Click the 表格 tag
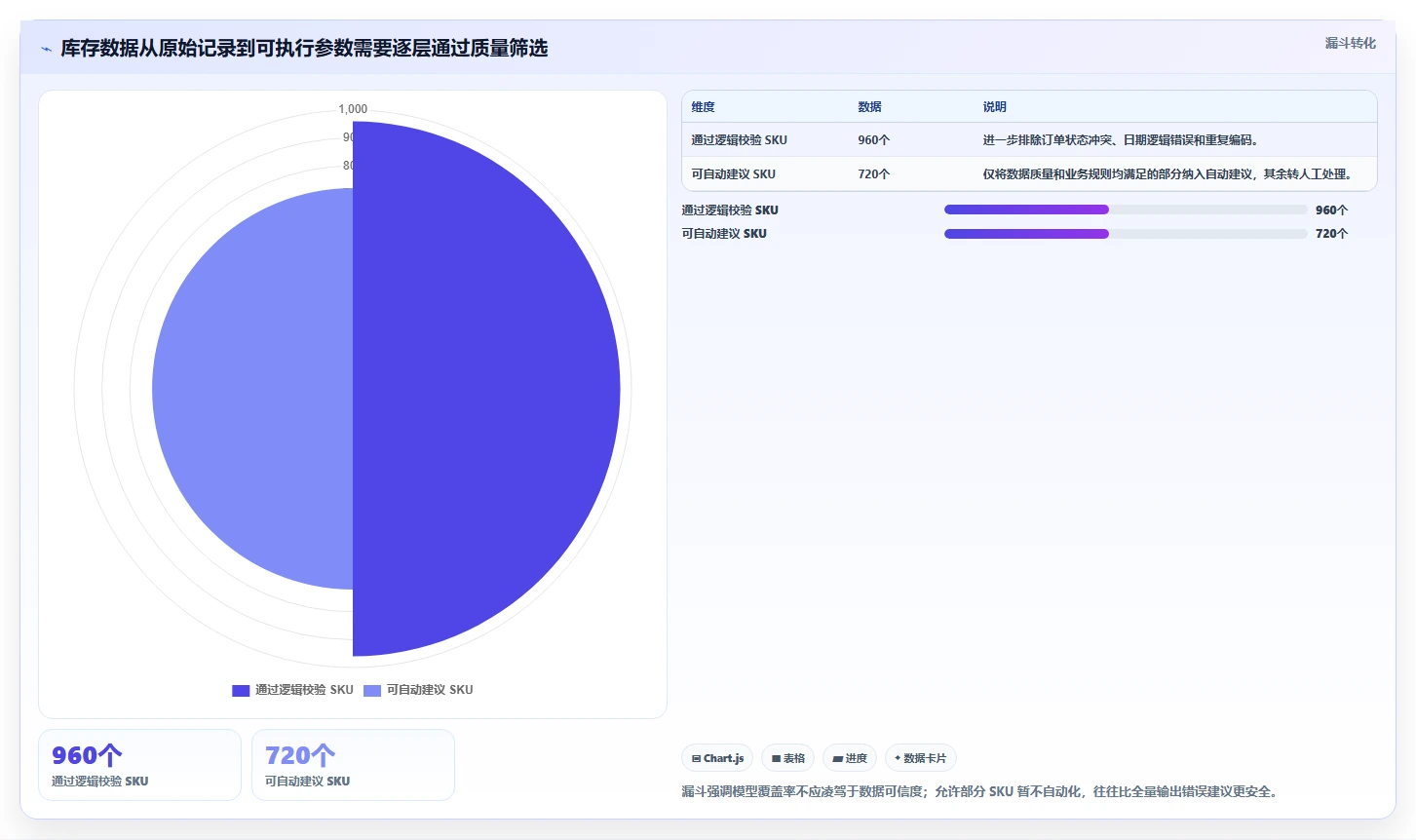 click(x=787, y=758)
